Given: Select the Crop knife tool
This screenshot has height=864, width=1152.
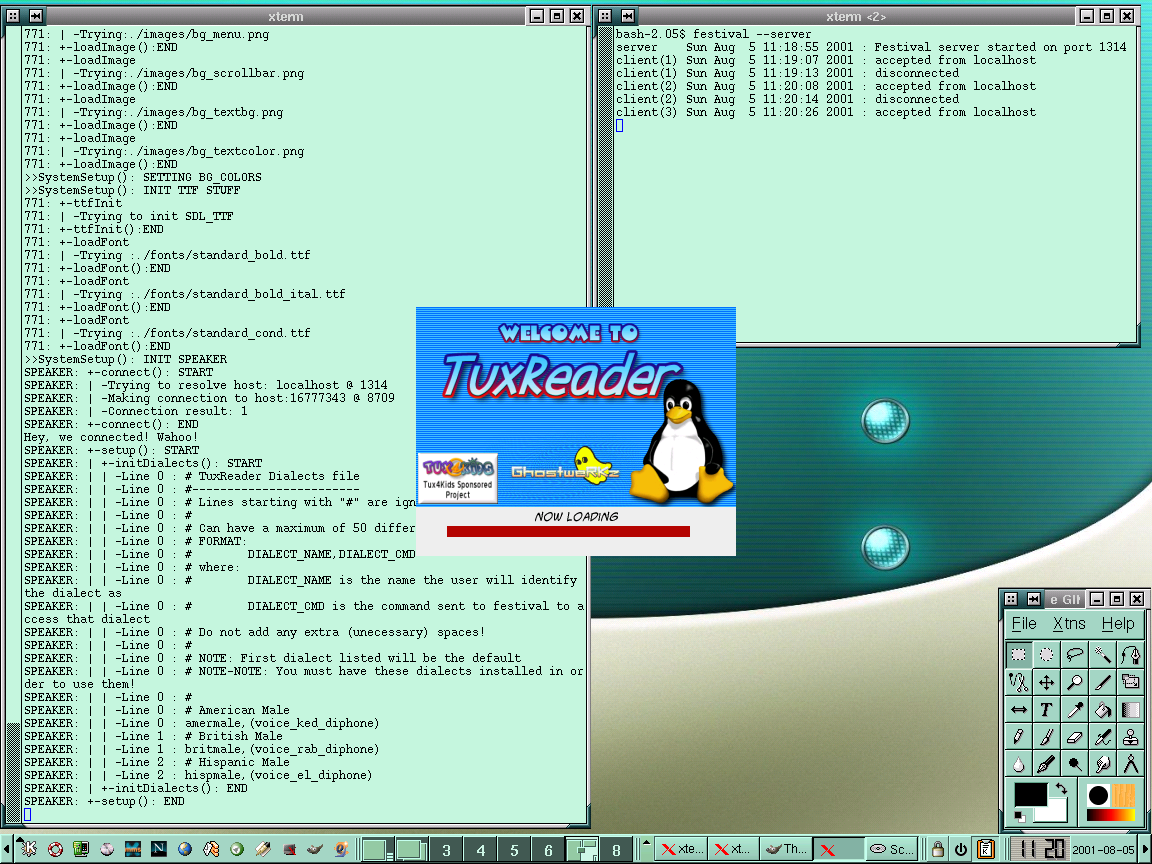Looking at the screenshot, I should (1102, 682).
